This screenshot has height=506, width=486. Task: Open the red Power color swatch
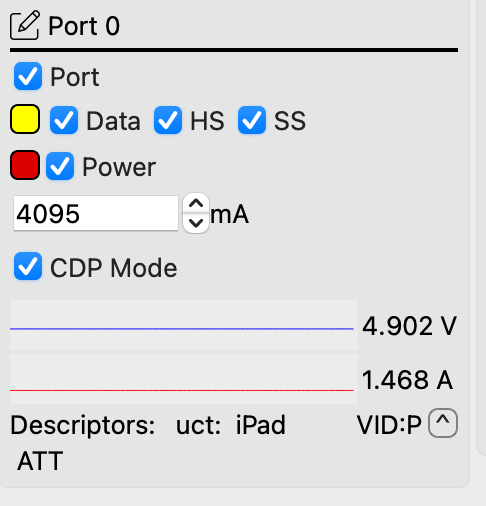[25, 165]
